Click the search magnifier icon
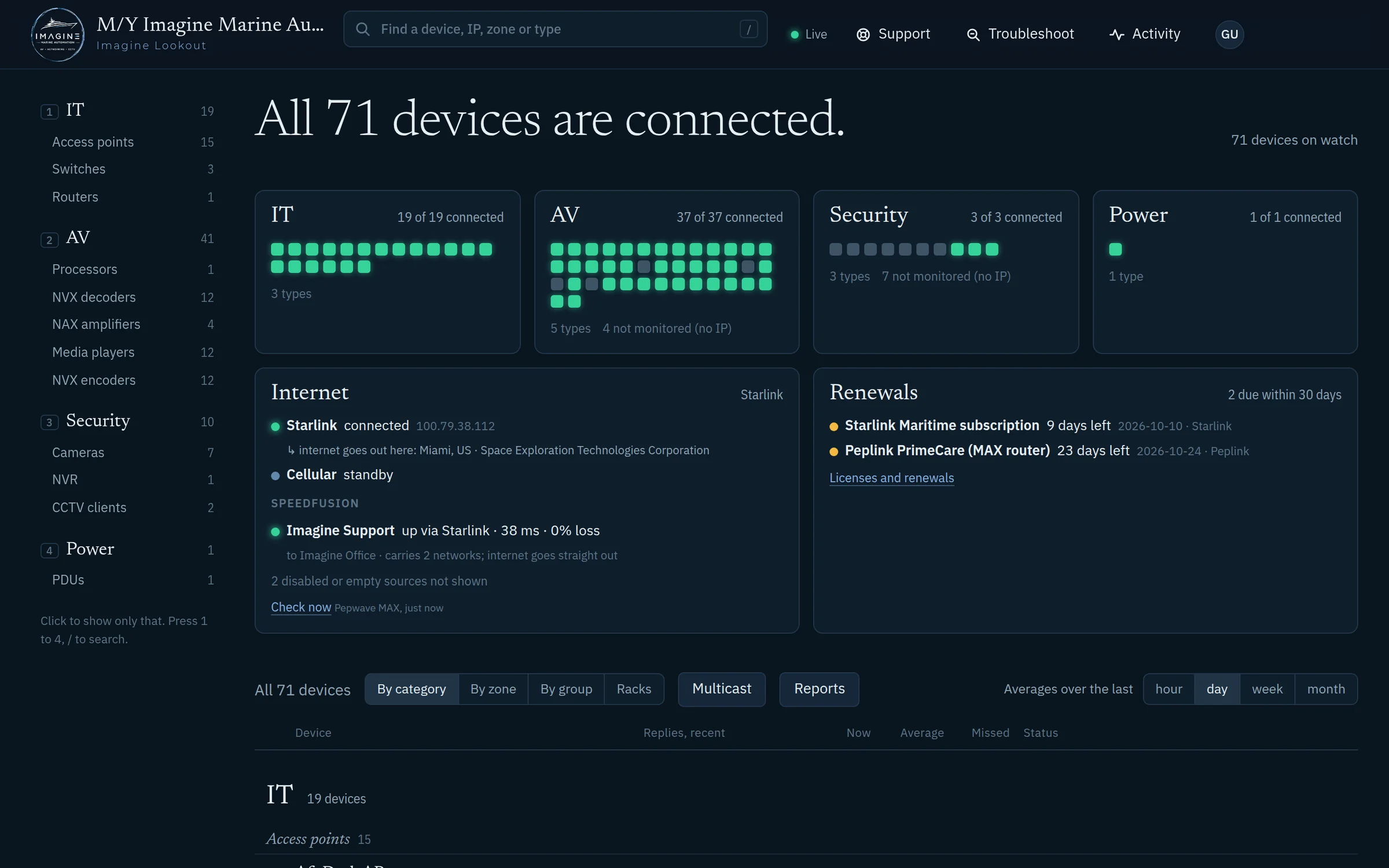This screenshot has width=1389, height=868. 363,29
